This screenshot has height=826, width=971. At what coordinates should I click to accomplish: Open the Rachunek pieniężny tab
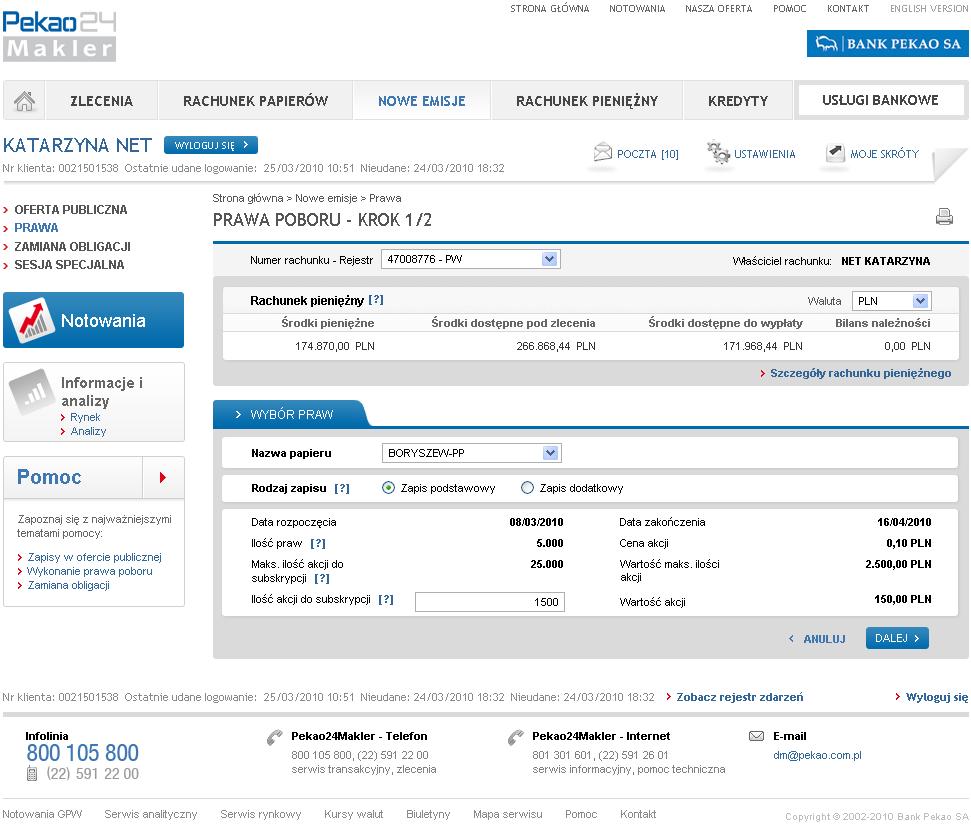point(586,100)
